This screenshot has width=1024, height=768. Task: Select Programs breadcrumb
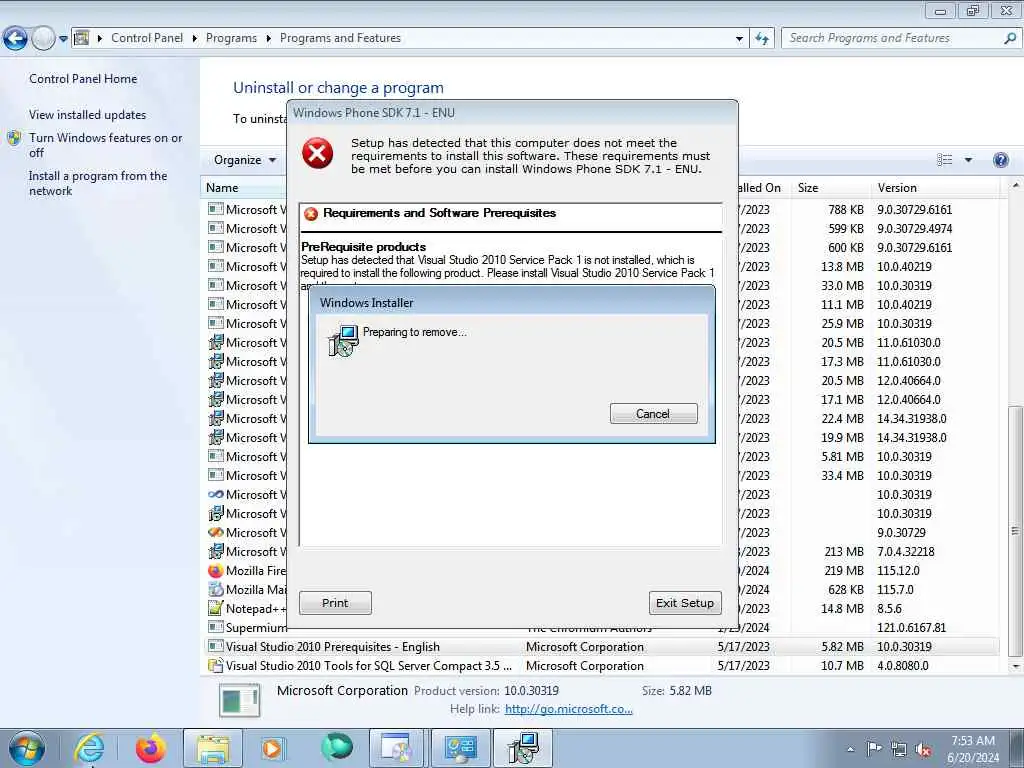(231, 38)
